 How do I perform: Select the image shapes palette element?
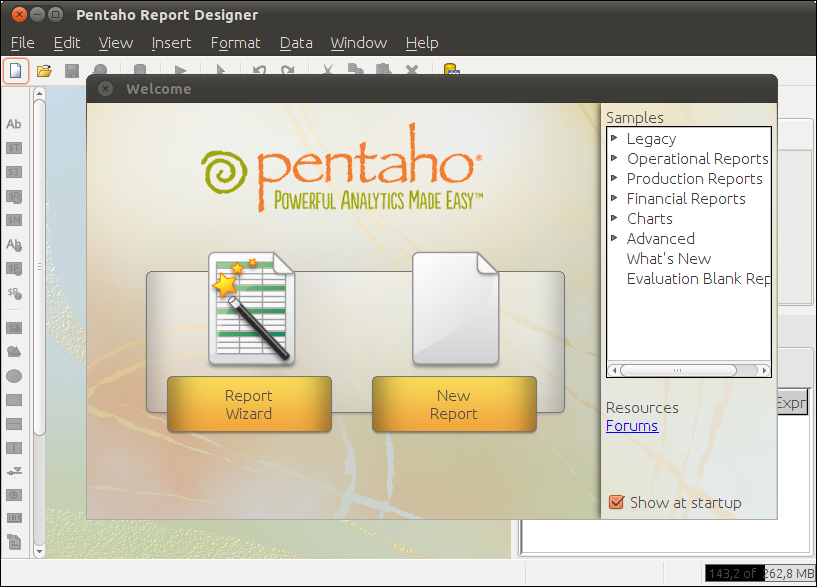click(x=14, y=352)
